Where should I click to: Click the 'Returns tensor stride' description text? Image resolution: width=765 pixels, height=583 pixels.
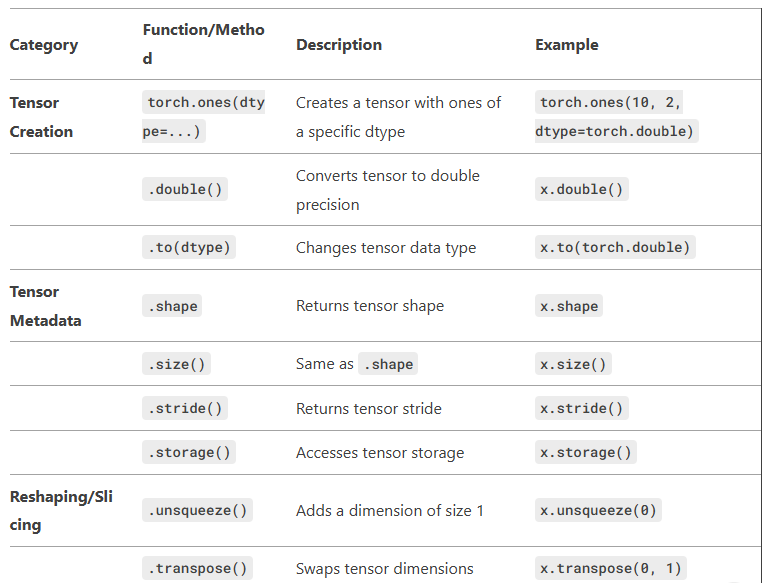point(368,408)
